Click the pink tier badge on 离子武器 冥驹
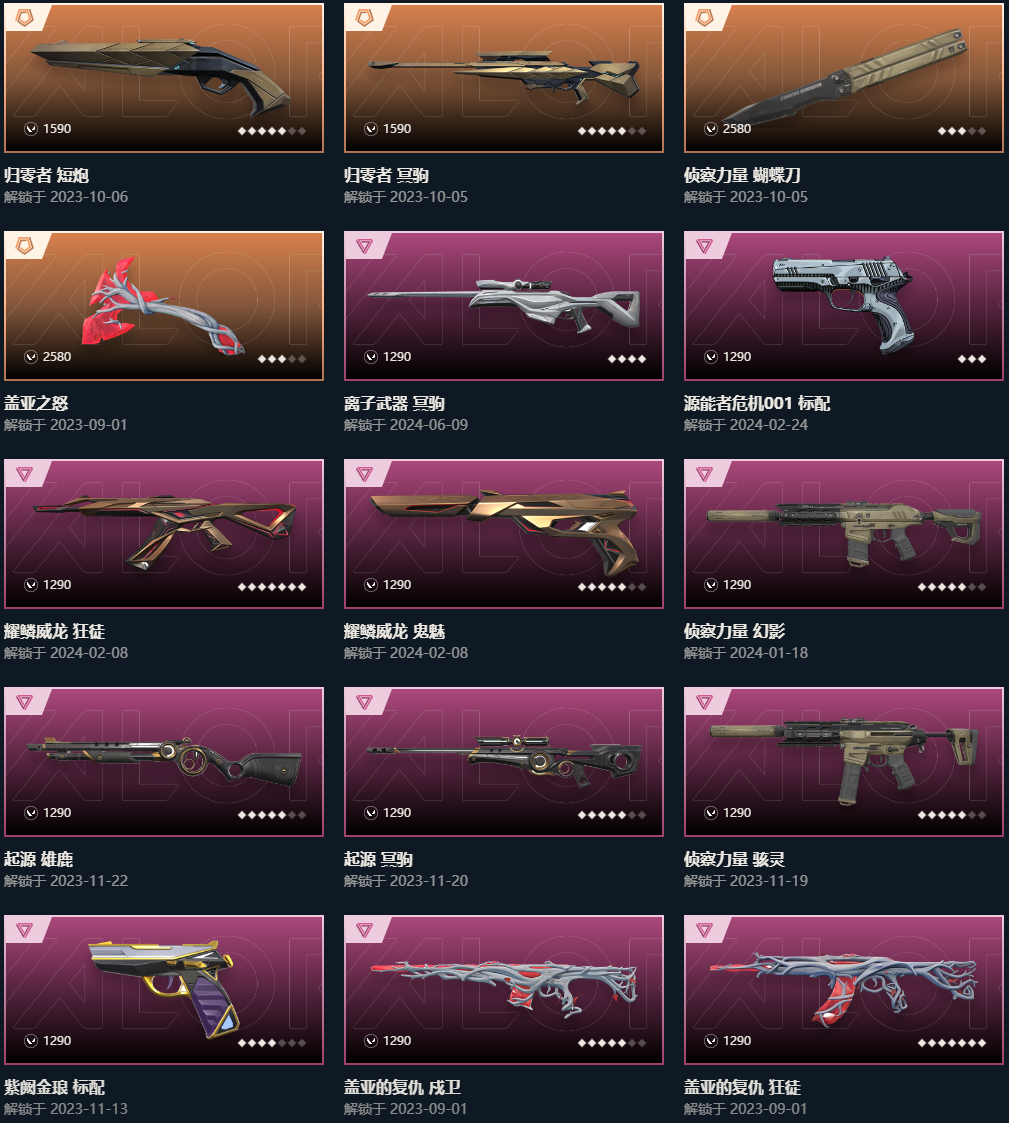This screenshot has width=1009, height=1123. 365,246
